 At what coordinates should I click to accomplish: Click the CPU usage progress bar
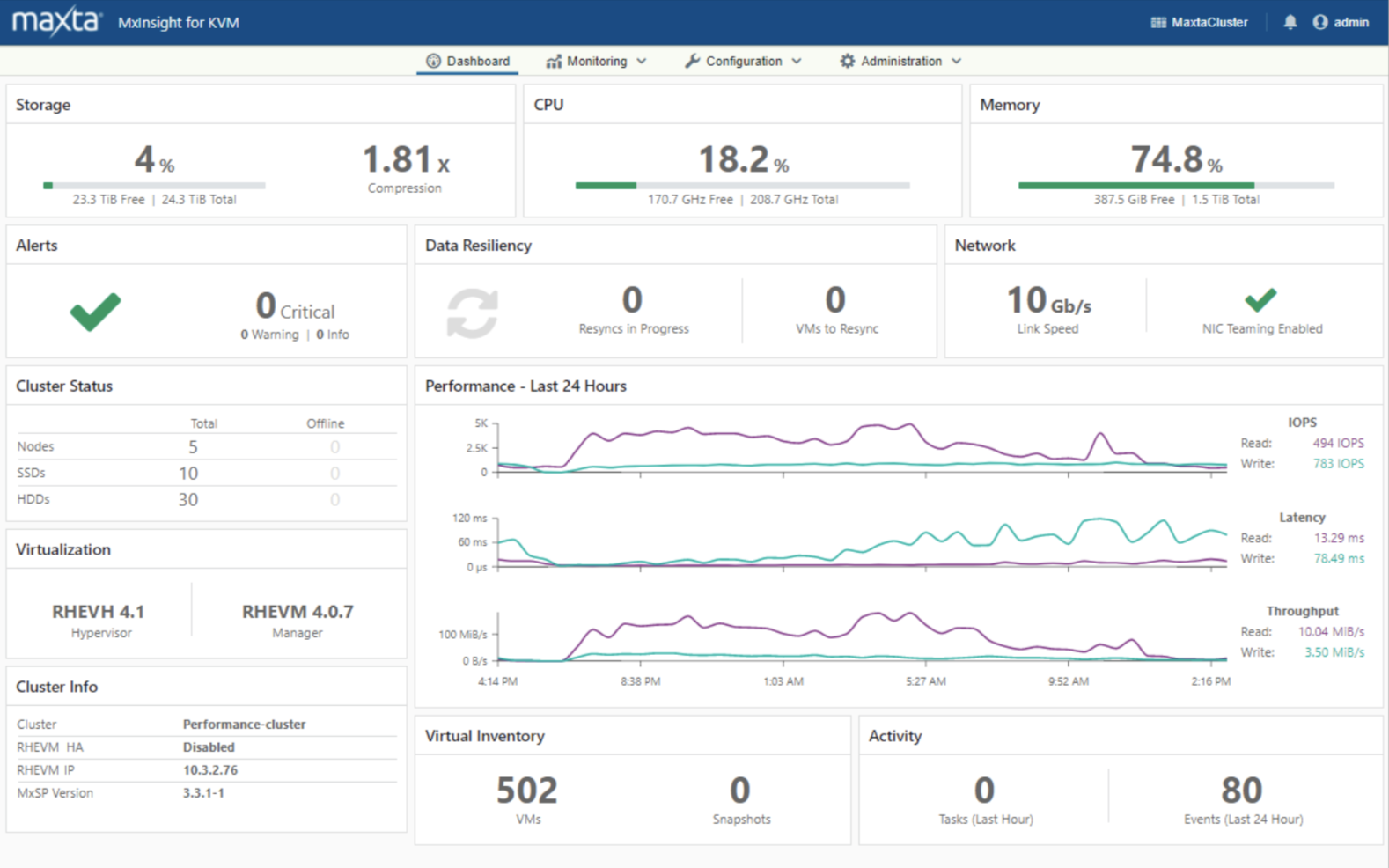point(742,186)
